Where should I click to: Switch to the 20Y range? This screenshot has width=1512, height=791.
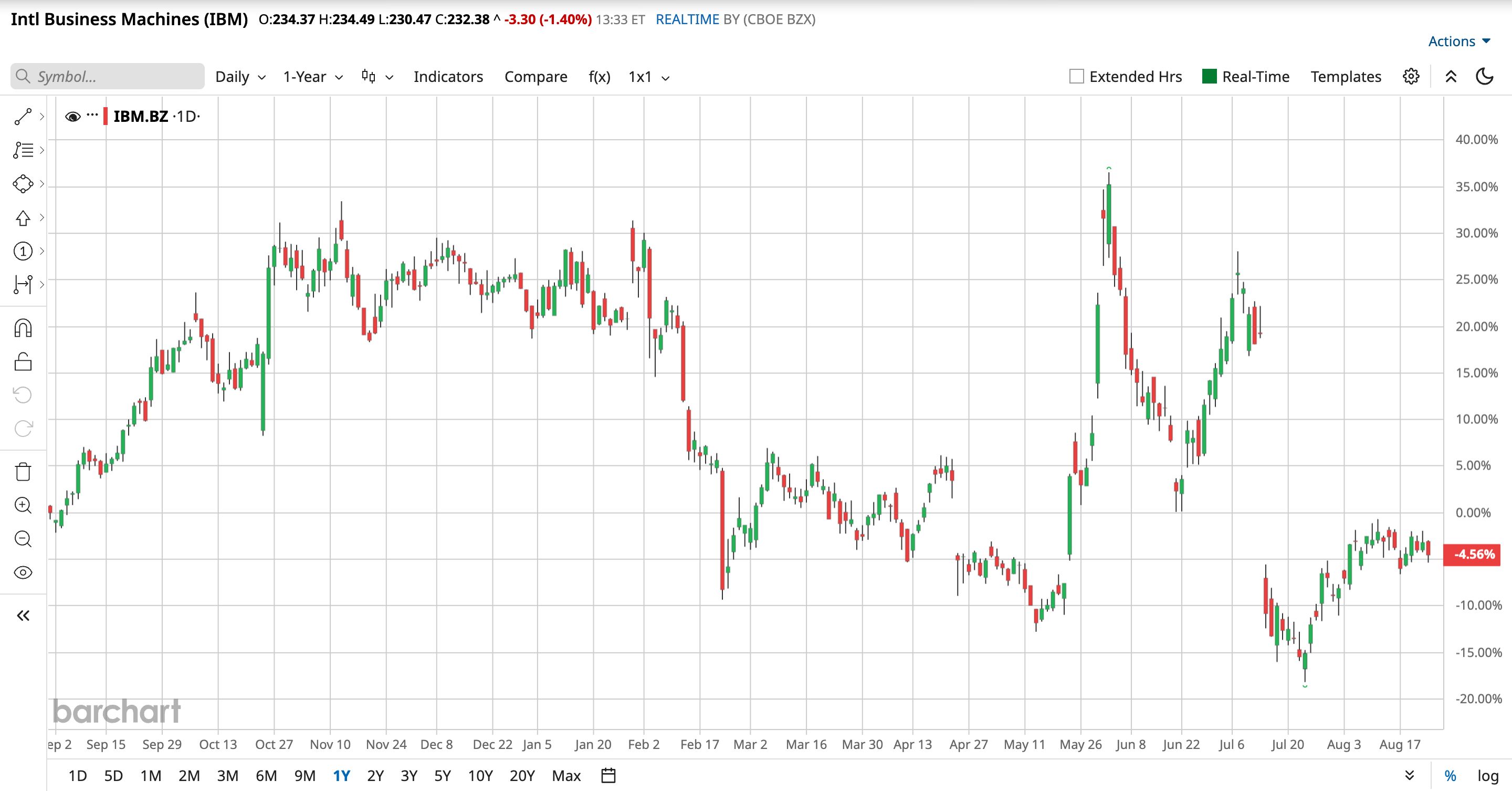click(522, 776)
